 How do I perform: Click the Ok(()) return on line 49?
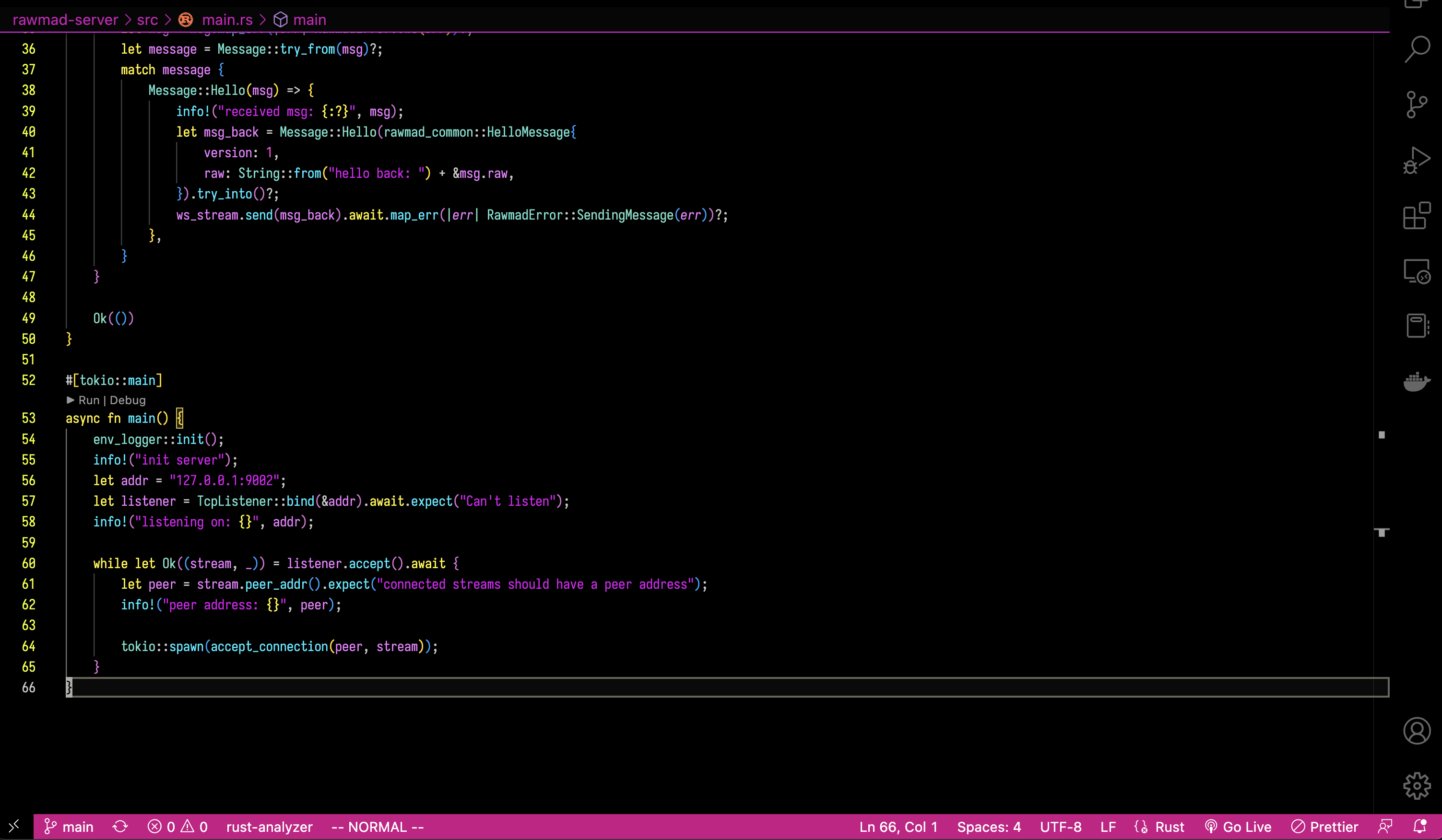(x=113, y=318)
